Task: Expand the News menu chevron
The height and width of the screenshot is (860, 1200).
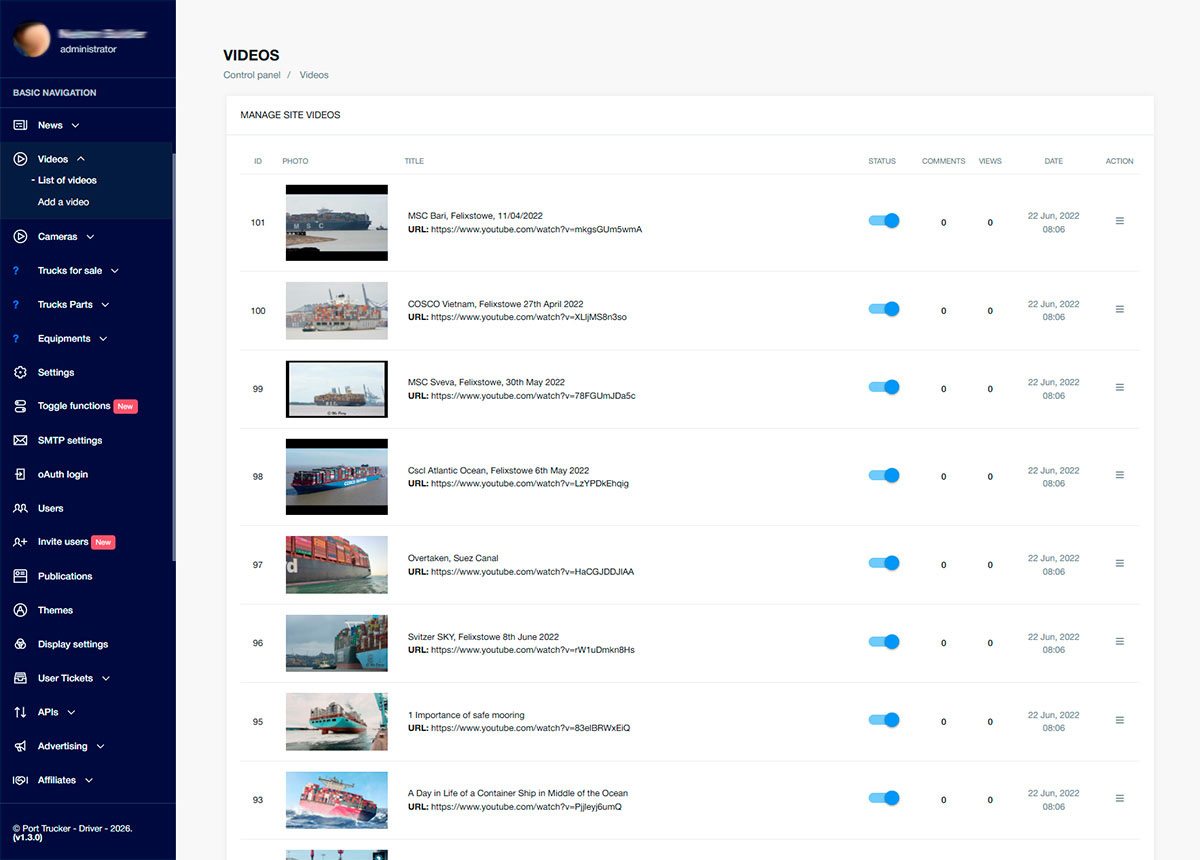Action: [76, 126]
